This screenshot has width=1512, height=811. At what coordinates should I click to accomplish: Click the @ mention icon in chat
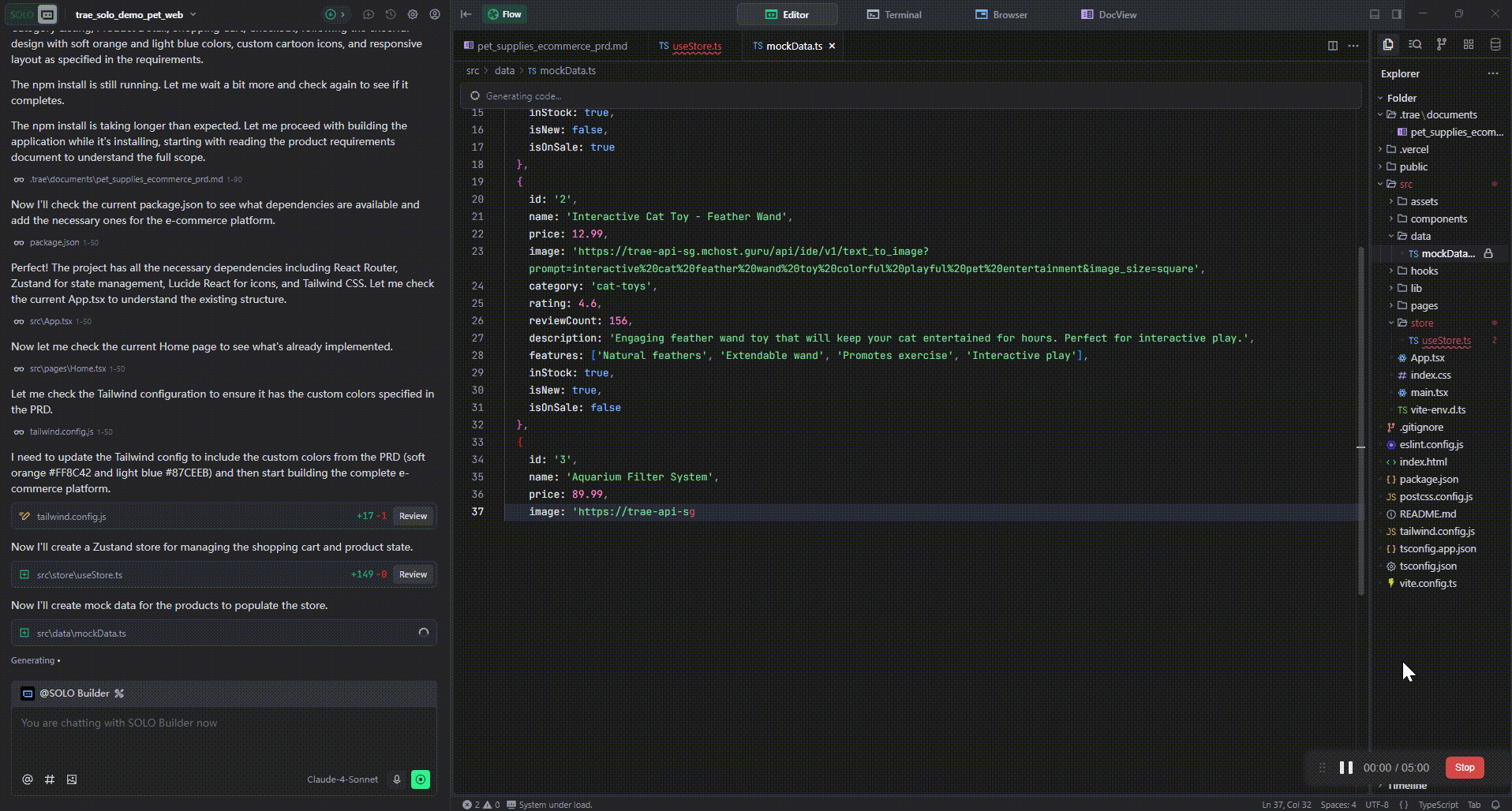coord(27,779)
